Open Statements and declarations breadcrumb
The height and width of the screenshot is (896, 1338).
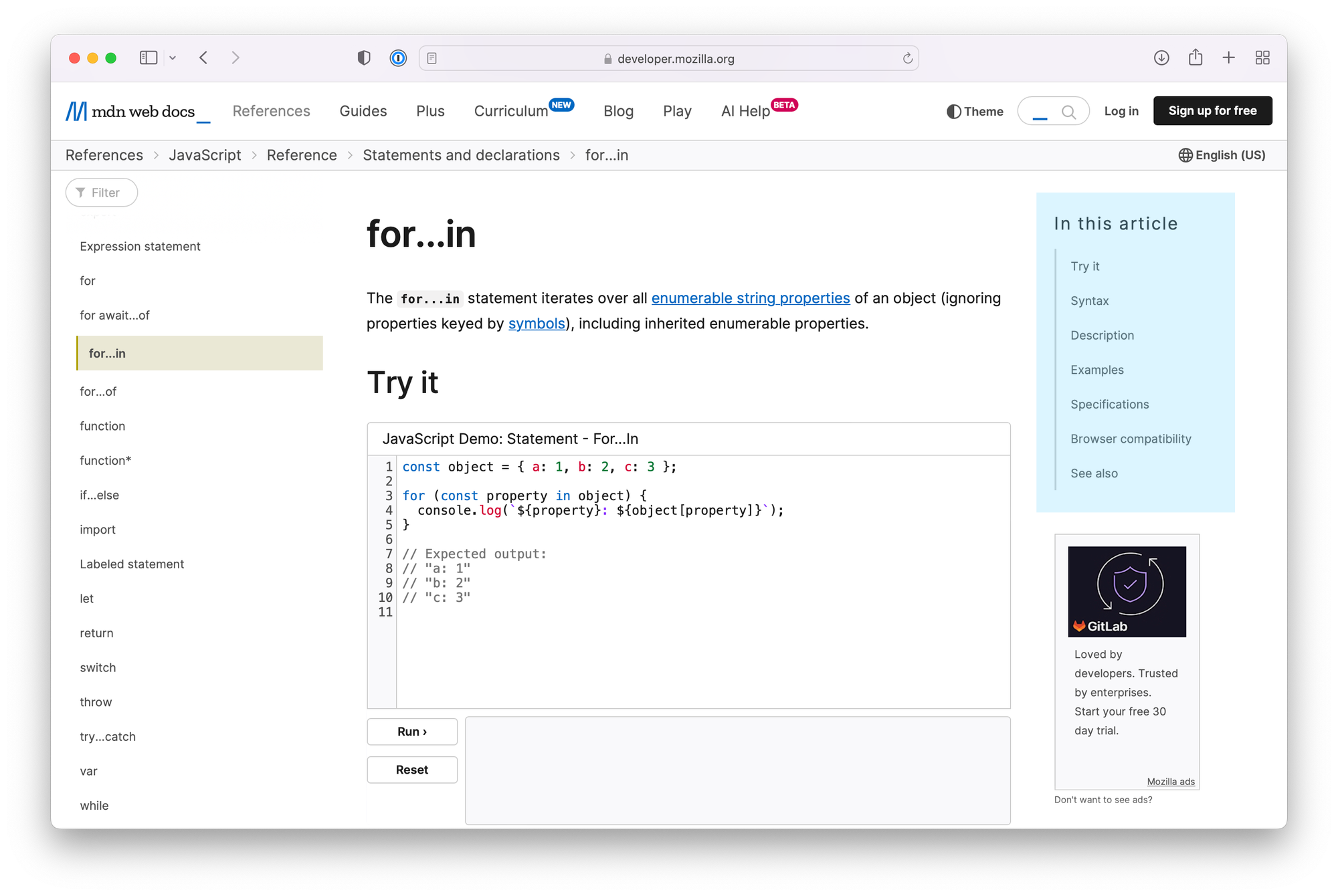point(461,155)
